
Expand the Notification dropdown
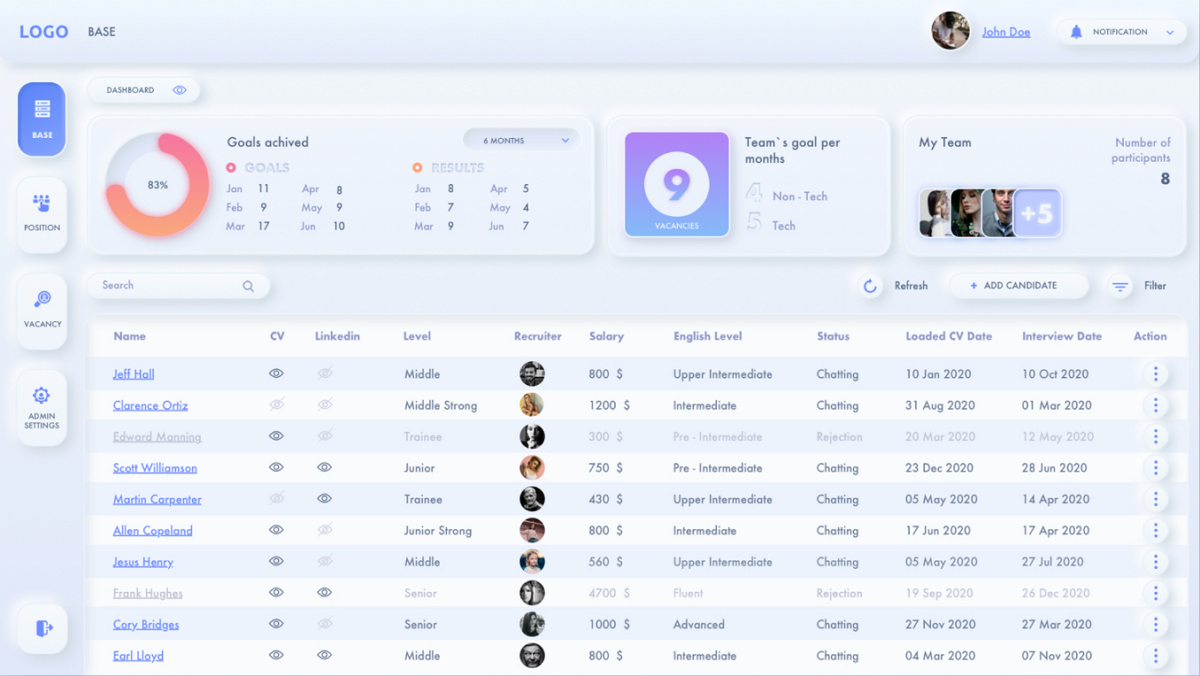1120,31
